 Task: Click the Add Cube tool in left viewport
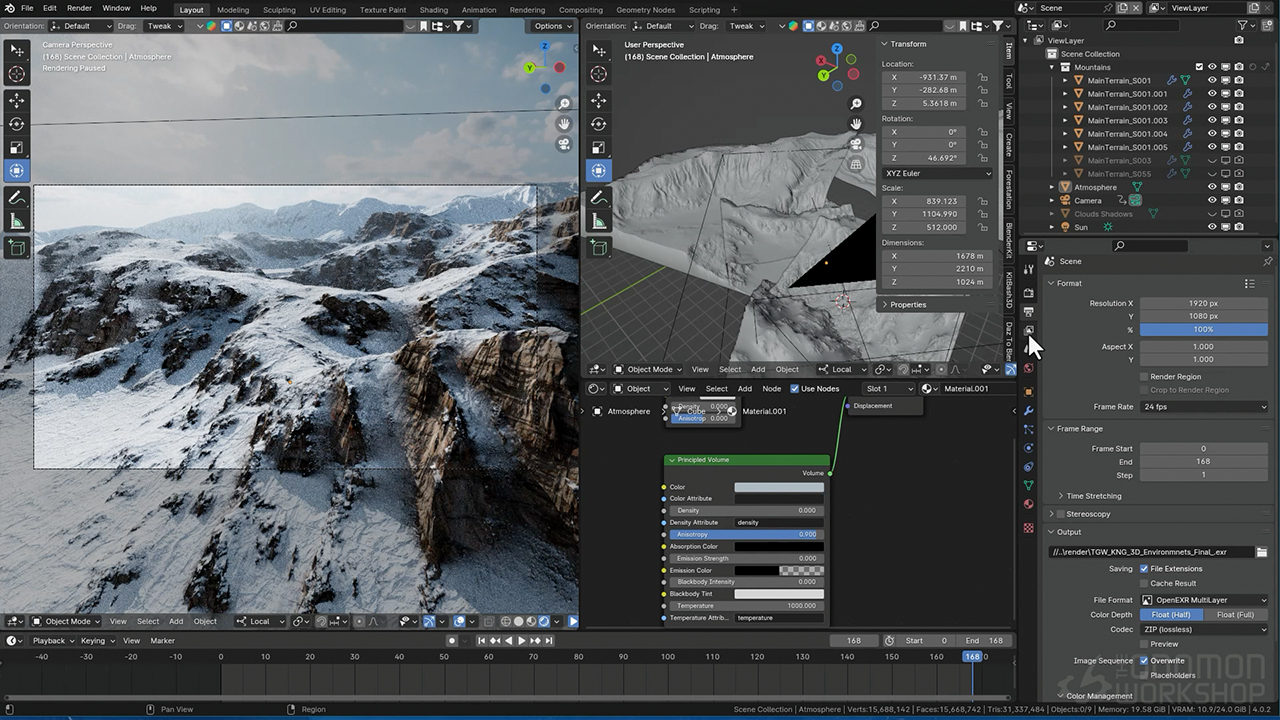17,247
